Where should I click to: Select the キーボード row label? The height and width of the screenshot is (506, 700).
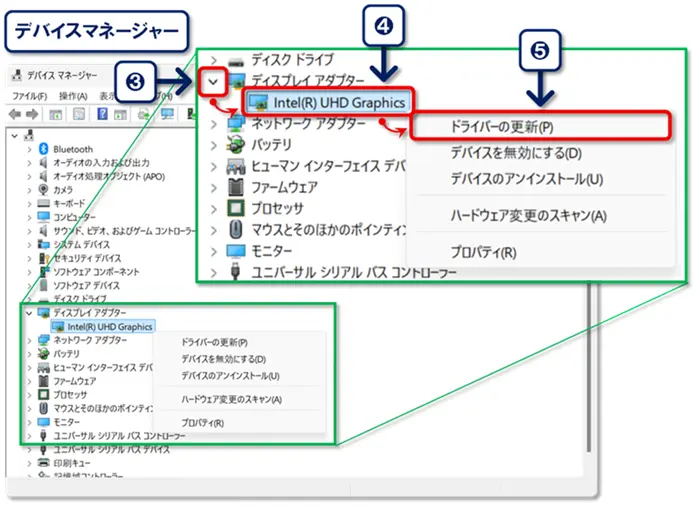(x=69, y=204)
